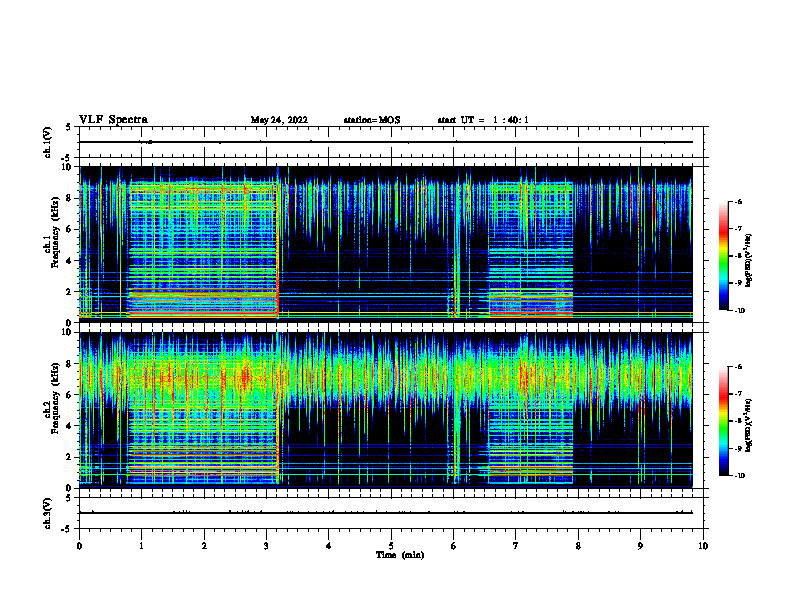Click the "5" tick label on the time axis

pos(391,546)
